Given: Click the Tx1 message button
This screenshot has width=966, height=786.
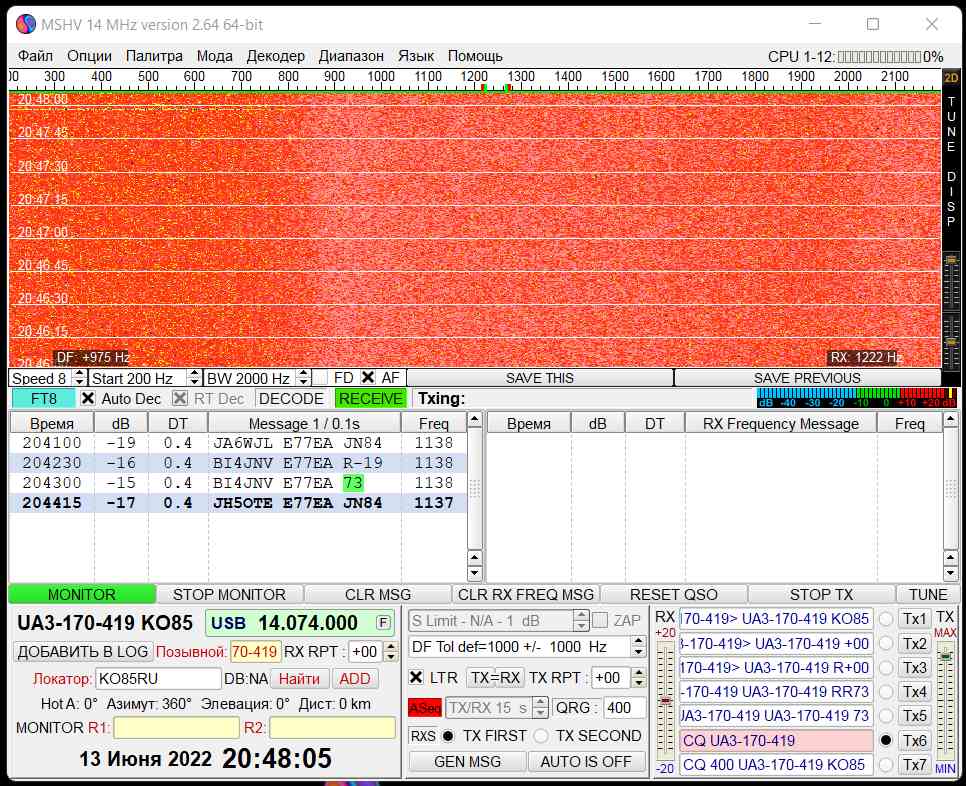Looking at the screenshot, I should (x=914, y=619).
